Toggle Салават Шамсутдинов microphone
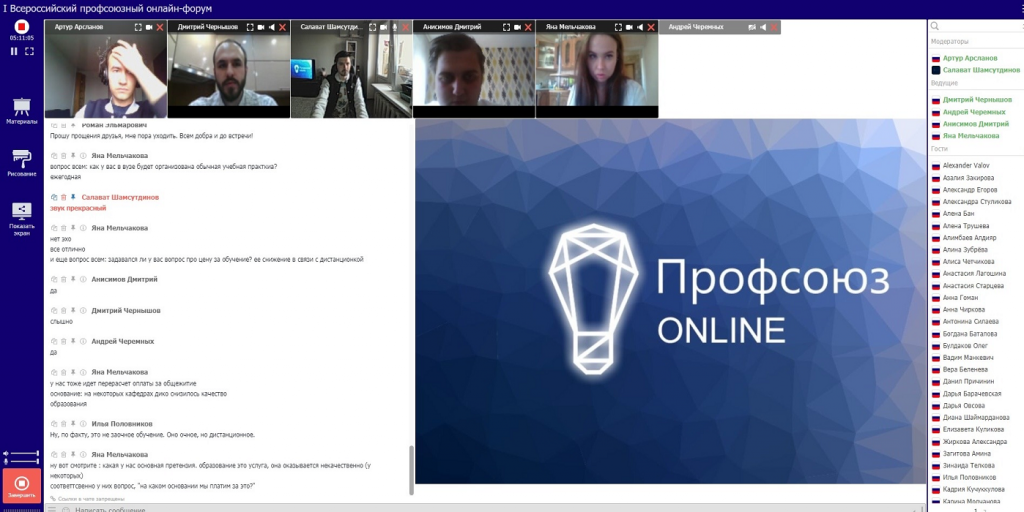Screen dimensions: 1024x512 (x=394, y=27)
